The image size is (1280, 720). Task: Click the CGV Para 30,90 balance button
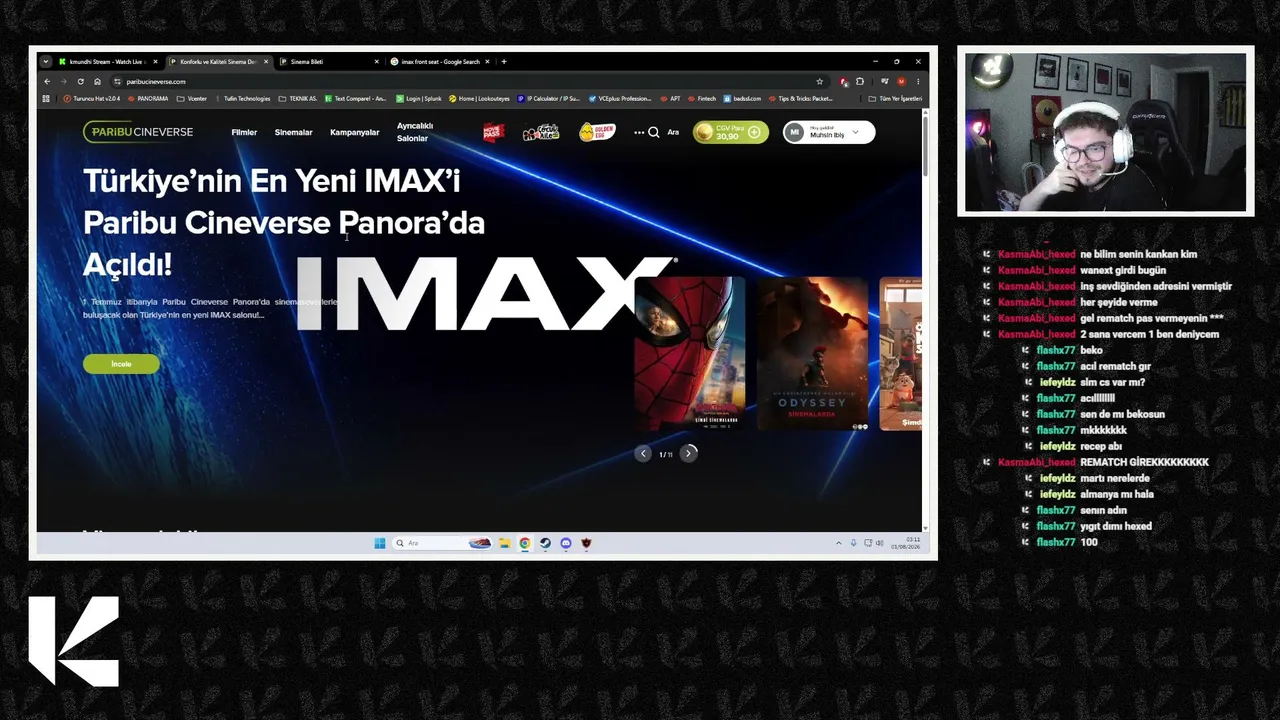731,132
